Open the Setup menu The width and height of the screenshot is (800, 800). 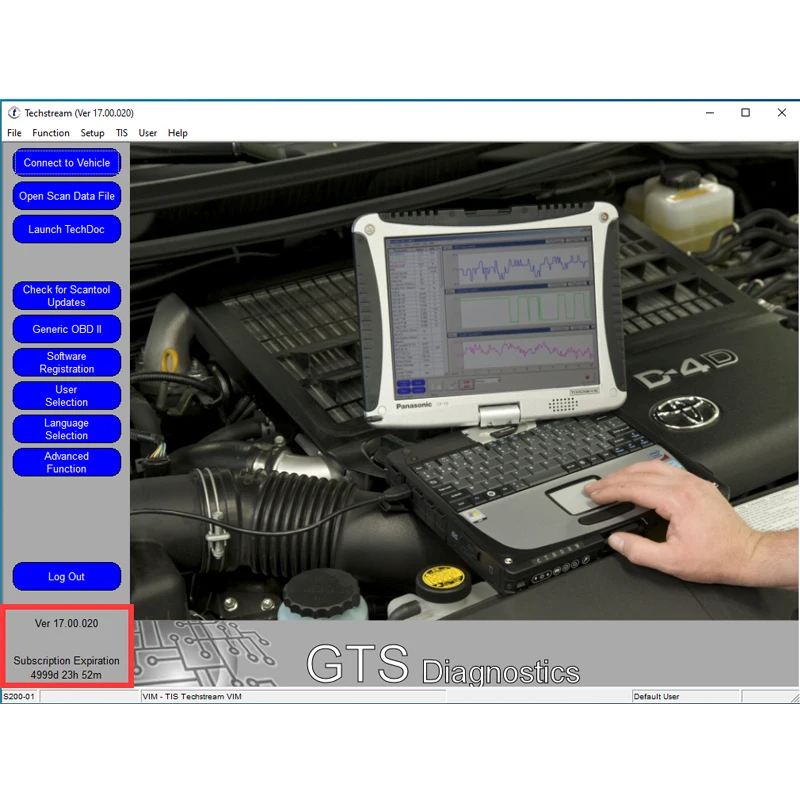pos(92,133)
